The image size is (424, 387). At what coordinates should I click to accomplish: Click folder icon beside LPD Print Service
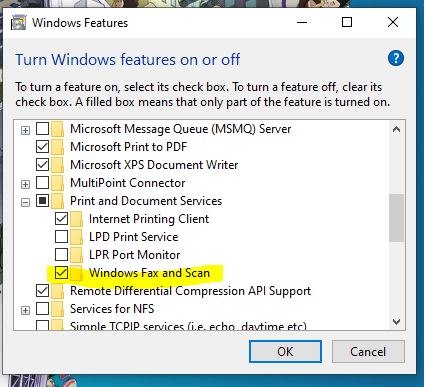[77, 237]
